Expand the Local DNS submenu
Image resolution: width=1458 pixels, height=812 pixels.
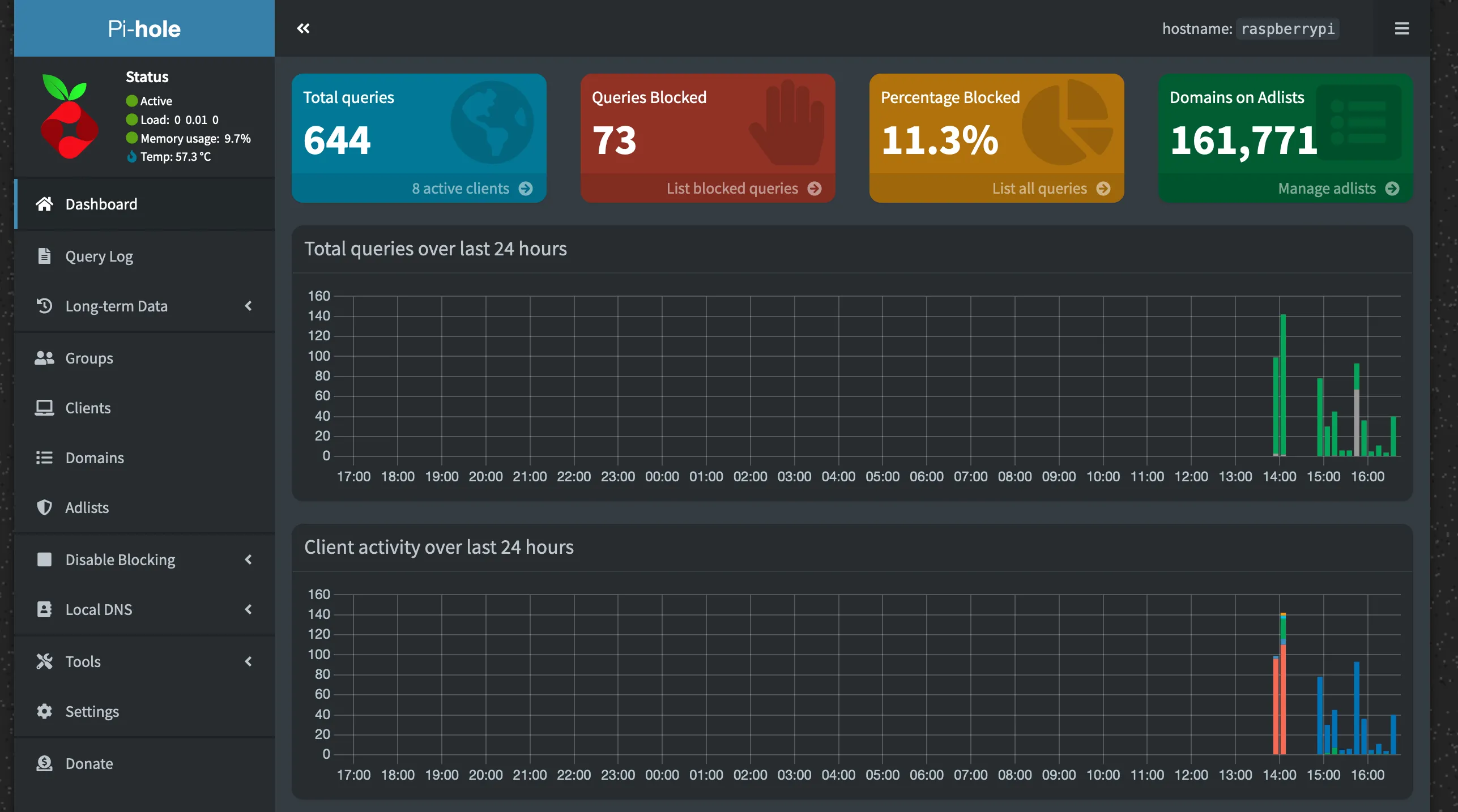249,609
